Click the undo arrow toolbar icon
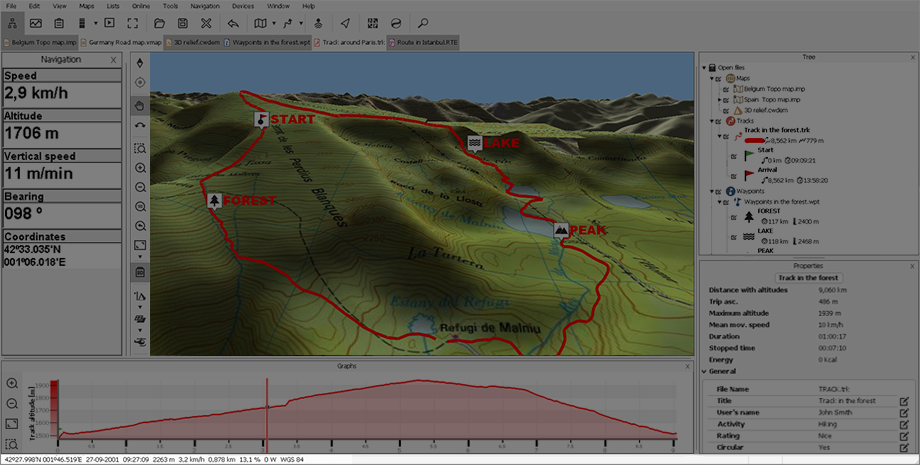Screen dimensions: 920x465 pos(233,22)
